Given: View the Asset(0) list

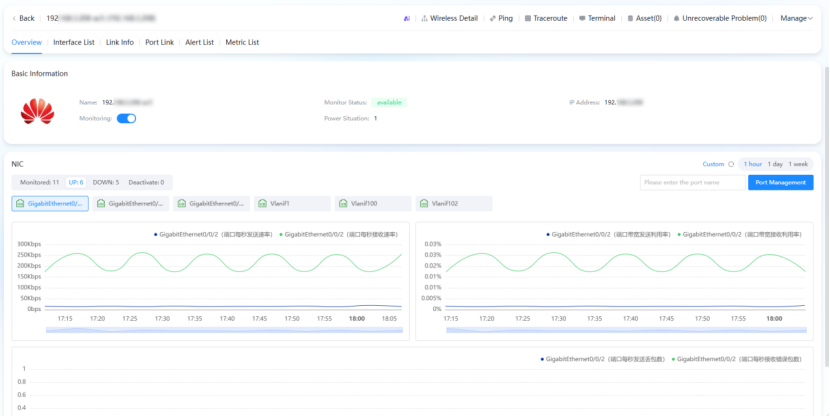Looking at the screenshot, I should [x=649, y=18].
